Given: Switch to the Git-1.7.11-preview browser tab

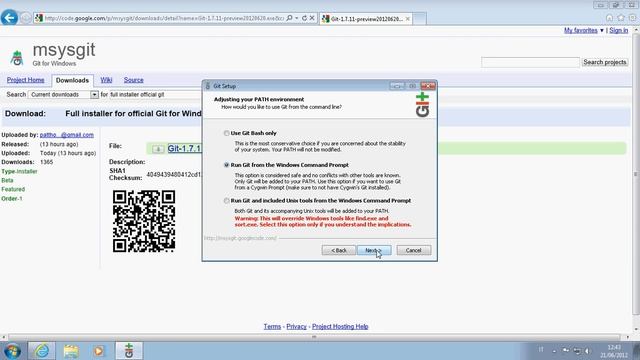Looking at the screenshot, I should [366, 19].
